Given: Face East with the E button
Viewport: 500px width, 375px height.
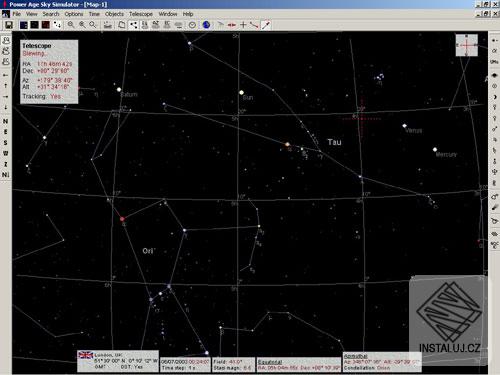Looking at the screenshot, I should pos(6,132).
